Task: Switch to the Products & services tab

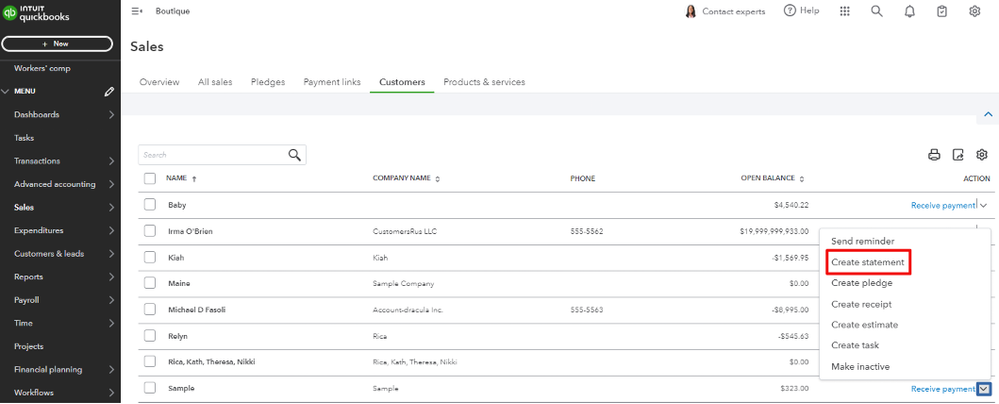Action: (484, 82)
